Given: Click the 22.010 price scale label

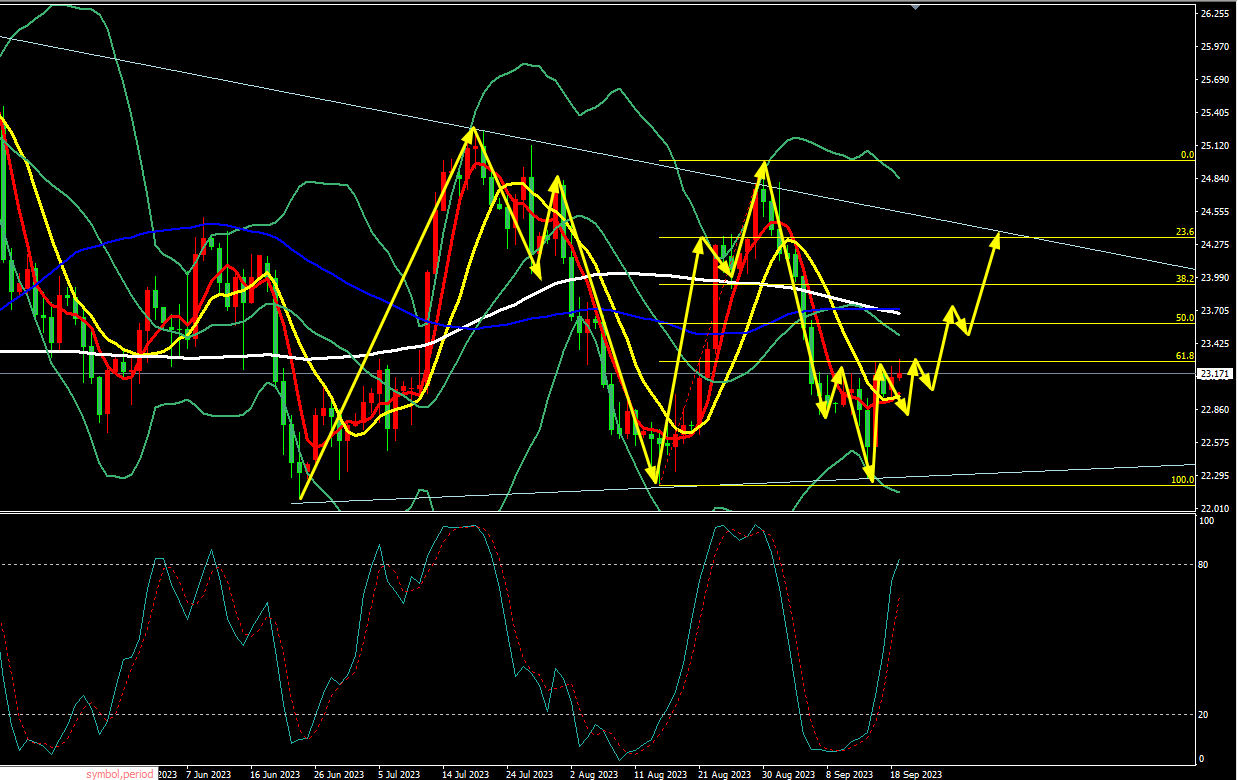Looking at the screenshot, I should (1214, 508).
